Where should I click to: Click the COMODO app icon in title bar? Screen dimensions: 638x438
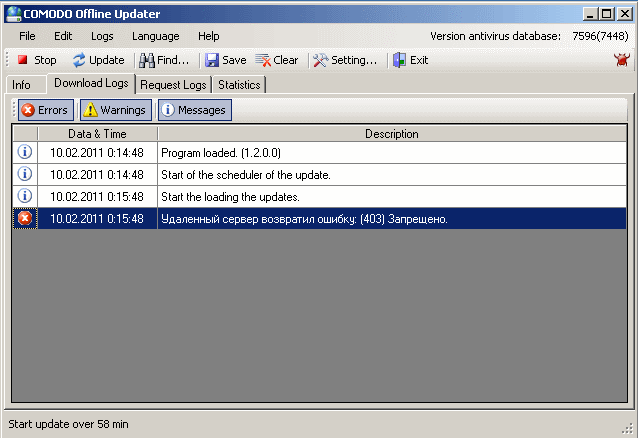click(x=14, y=14)
